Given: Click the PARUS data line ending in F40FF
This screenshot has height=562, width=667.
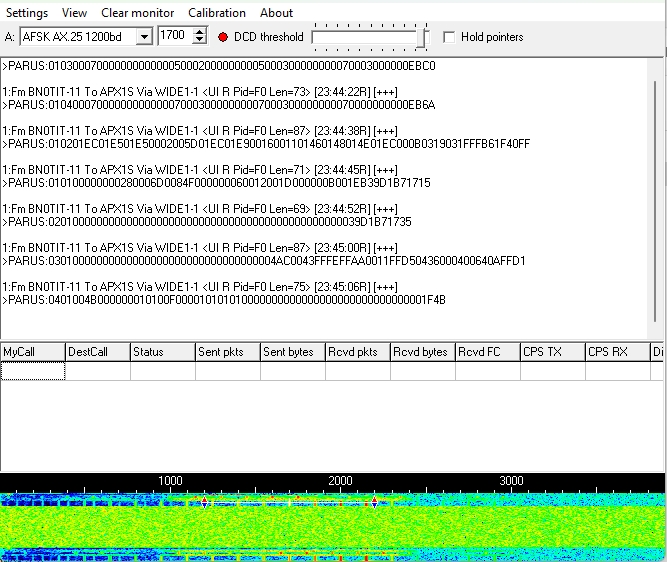Looking at the screenshot, I should tap(266, 144).
